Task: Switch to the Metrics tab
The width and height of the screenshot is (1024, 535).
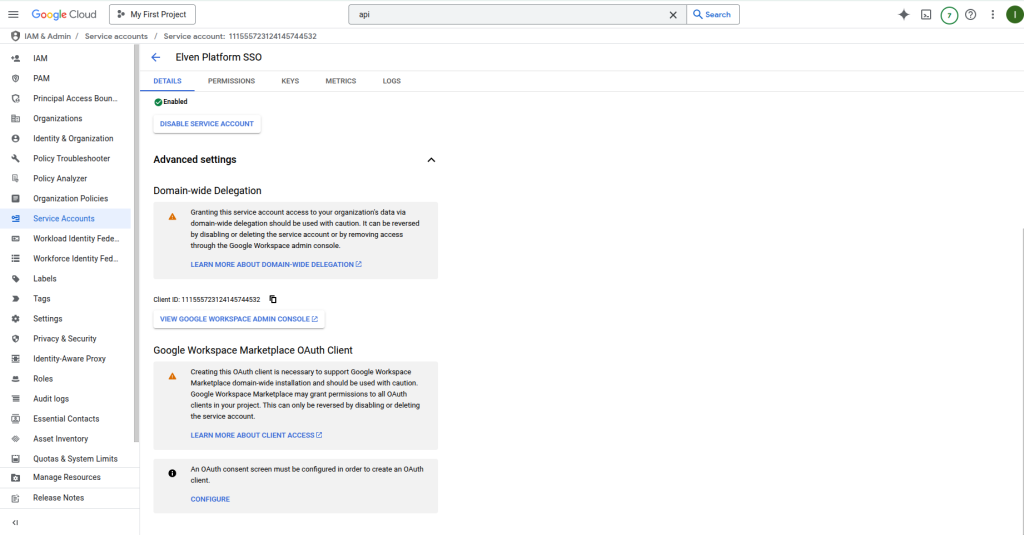Action: (x=341, y=81)
